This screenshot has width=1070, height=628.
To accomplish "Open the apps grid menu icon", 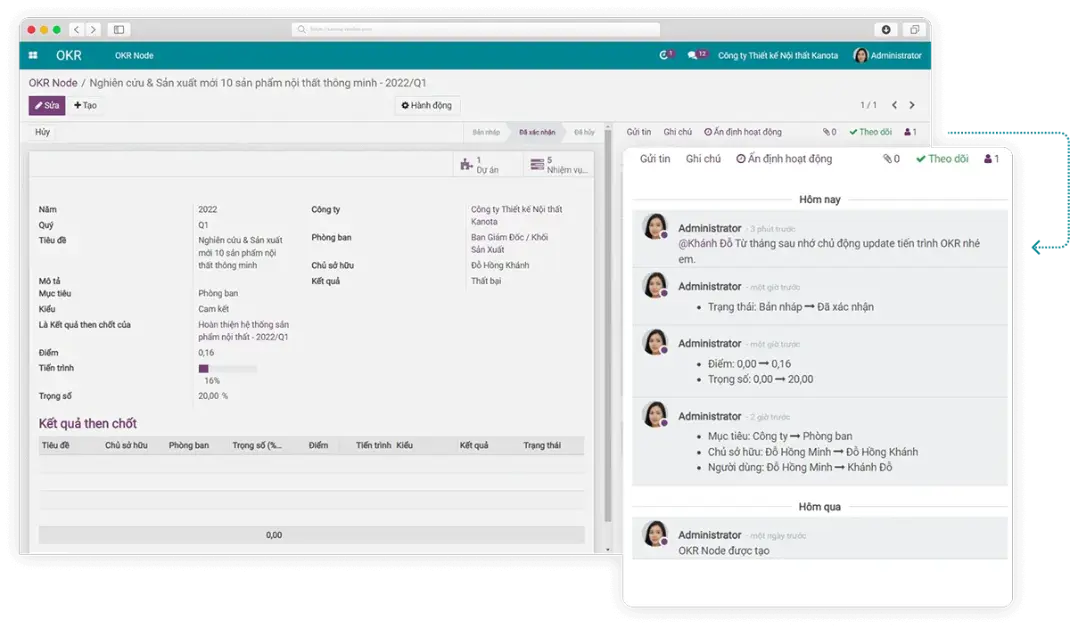I will click(33, 56).
